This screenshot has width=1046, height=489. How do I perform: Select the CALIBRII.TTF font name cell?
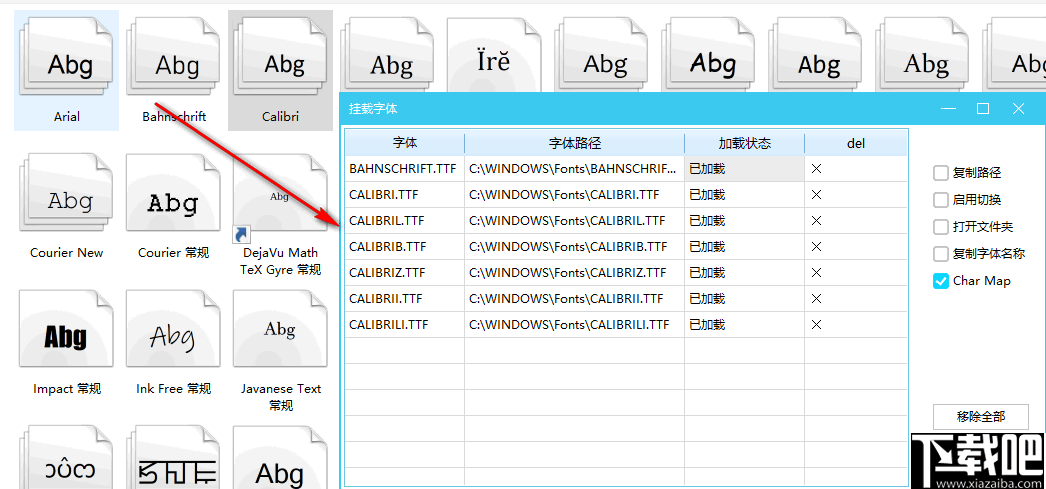coord(405,298)
